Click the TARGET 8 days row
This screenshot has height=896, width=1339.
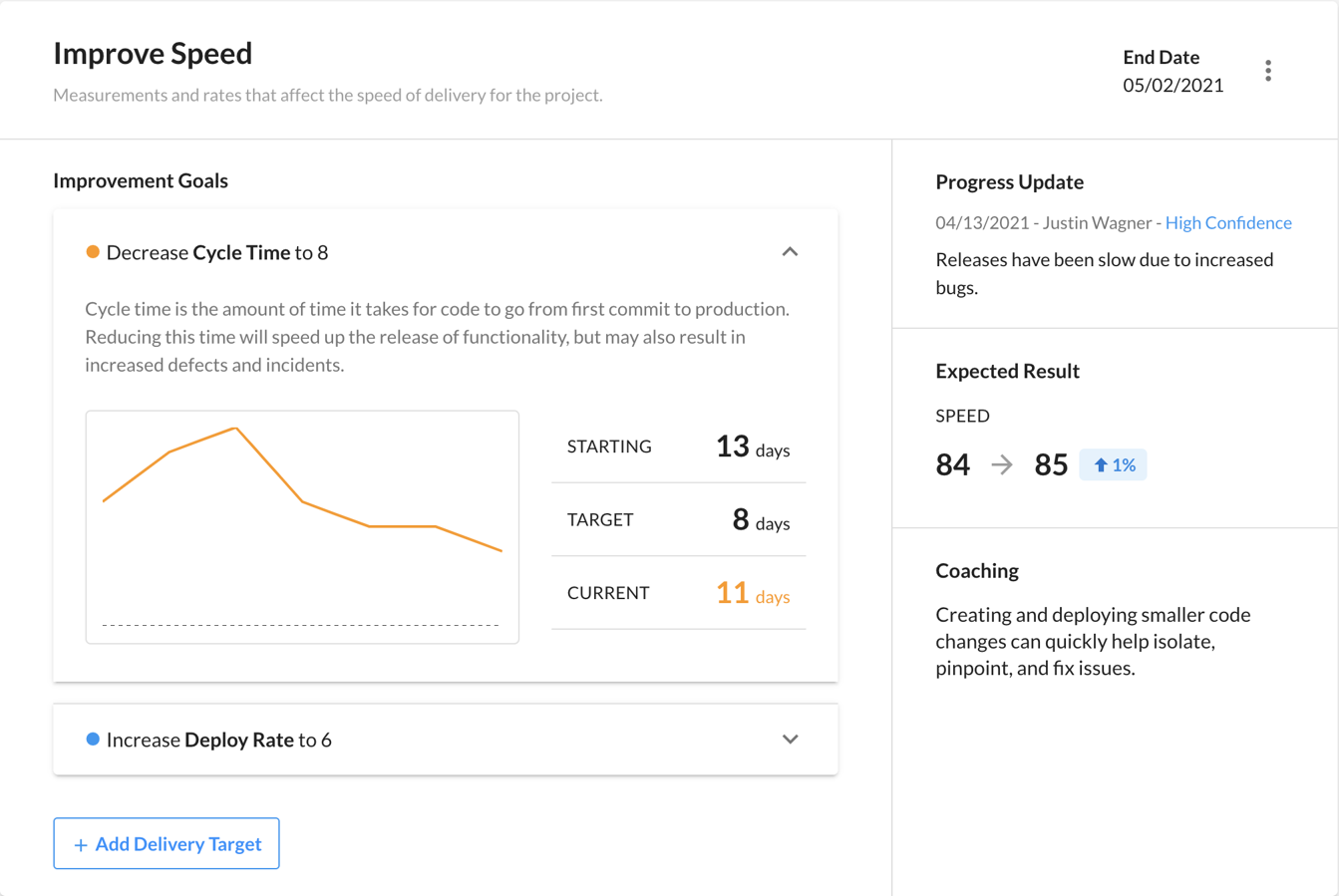pos(678,519)
